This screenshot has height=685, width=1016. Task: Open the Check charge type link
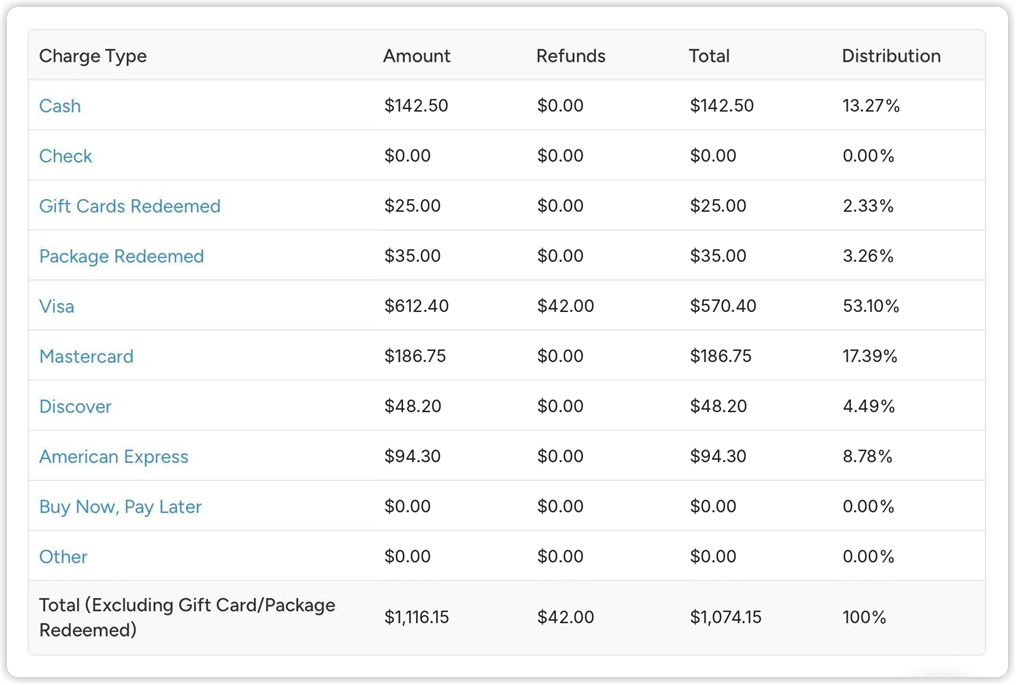65,156
